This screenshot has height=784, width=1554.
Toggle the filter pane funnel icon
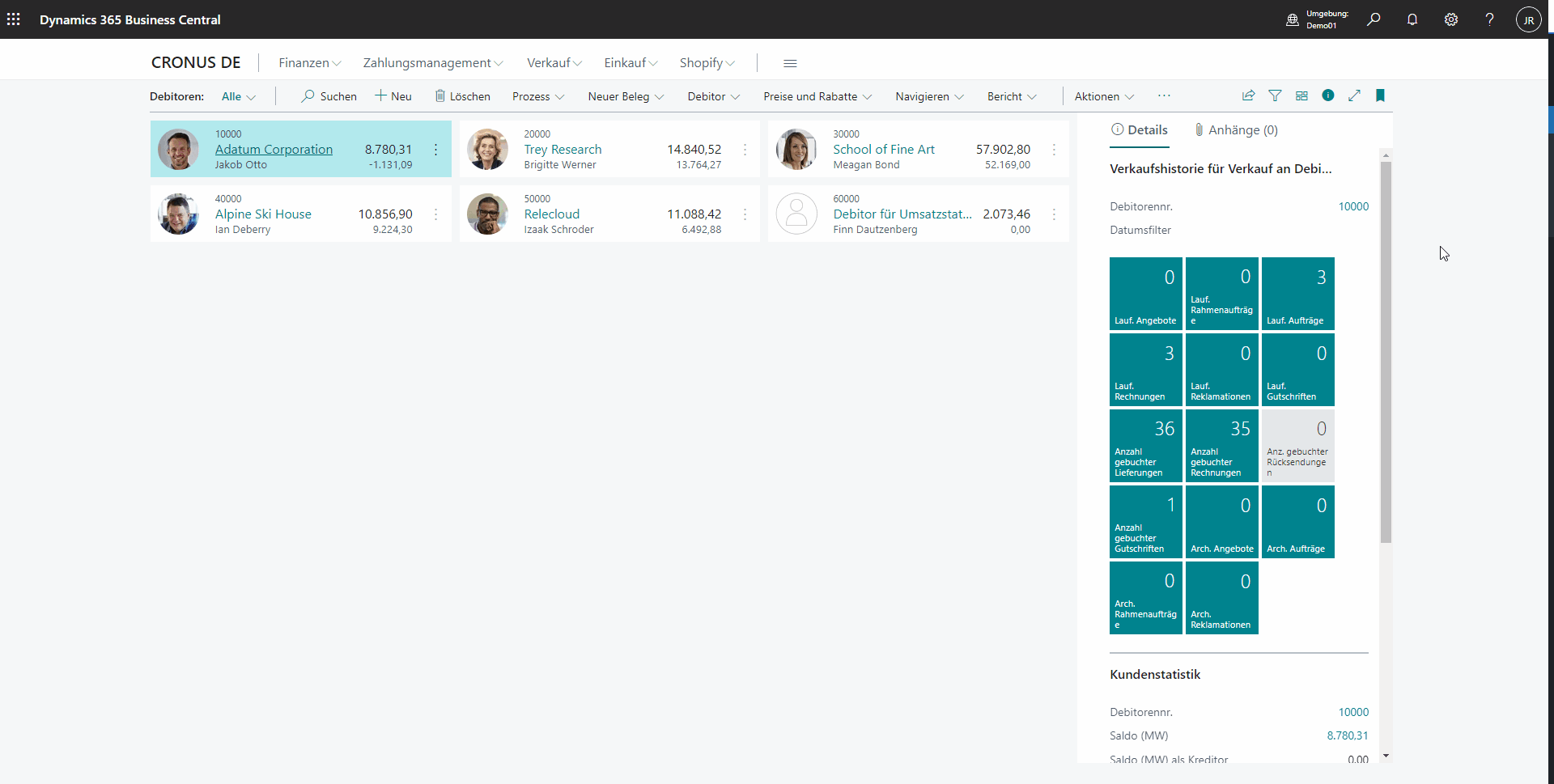point(1275,95)
